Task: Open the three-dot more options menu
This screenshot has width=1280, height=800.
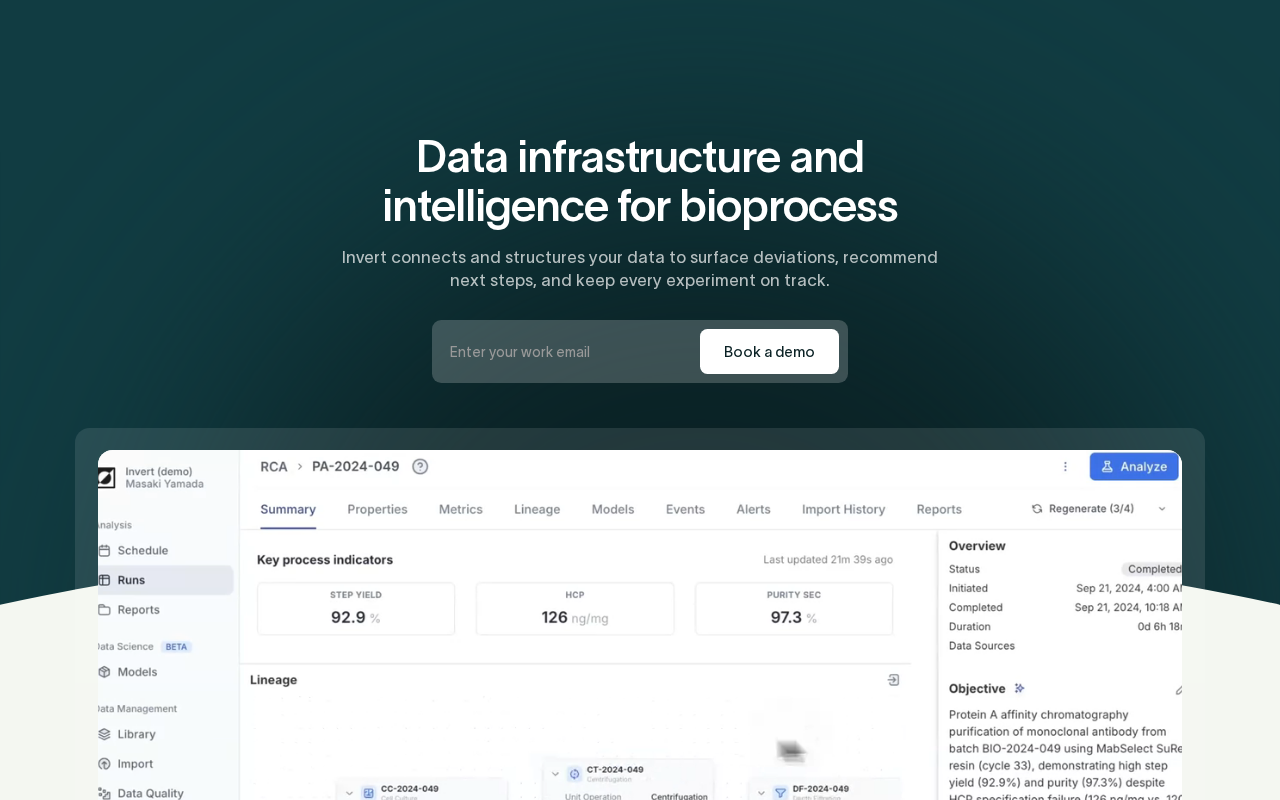Action: click(x=1065, y=466)
